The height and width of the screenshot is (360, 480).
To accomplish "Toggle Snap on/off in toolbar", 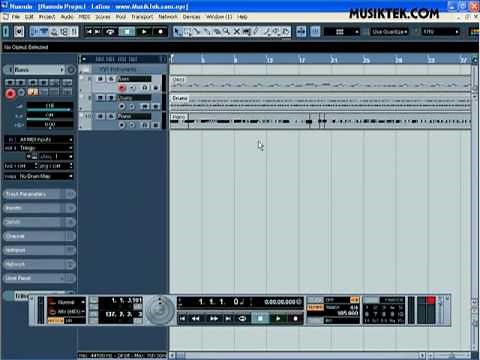I will [x=315, y=32].
